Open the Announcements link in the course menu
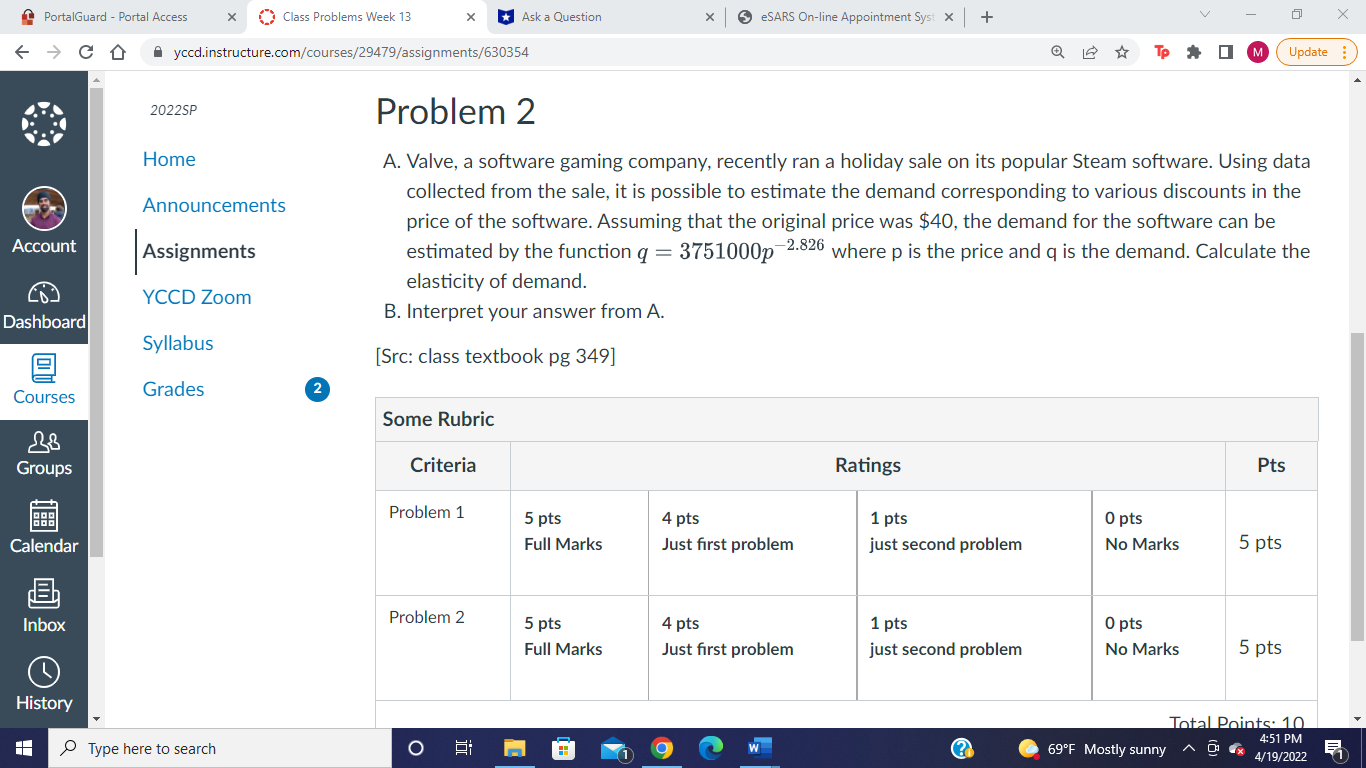 (x=214, y=205)
